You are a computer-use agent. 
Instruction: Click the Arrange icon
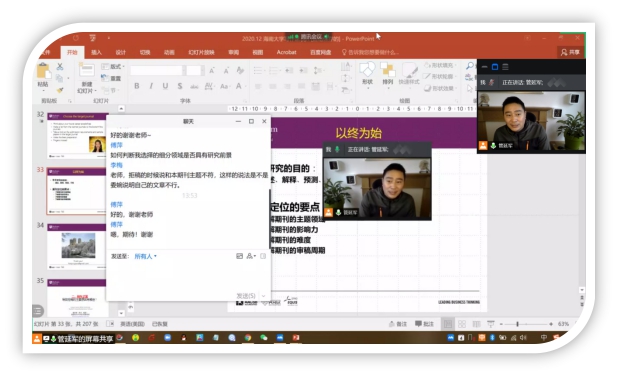[388, 70]
